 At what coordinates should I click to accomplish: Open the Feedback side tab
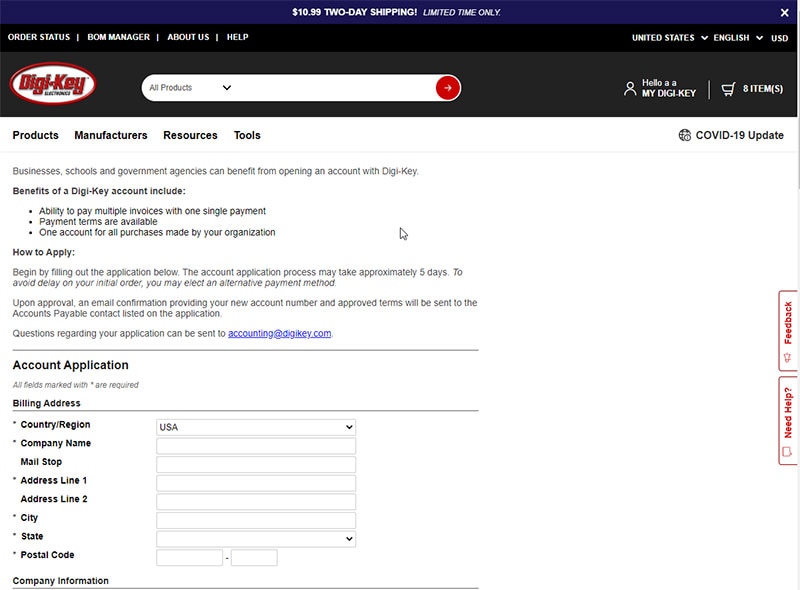coord(788,330)
